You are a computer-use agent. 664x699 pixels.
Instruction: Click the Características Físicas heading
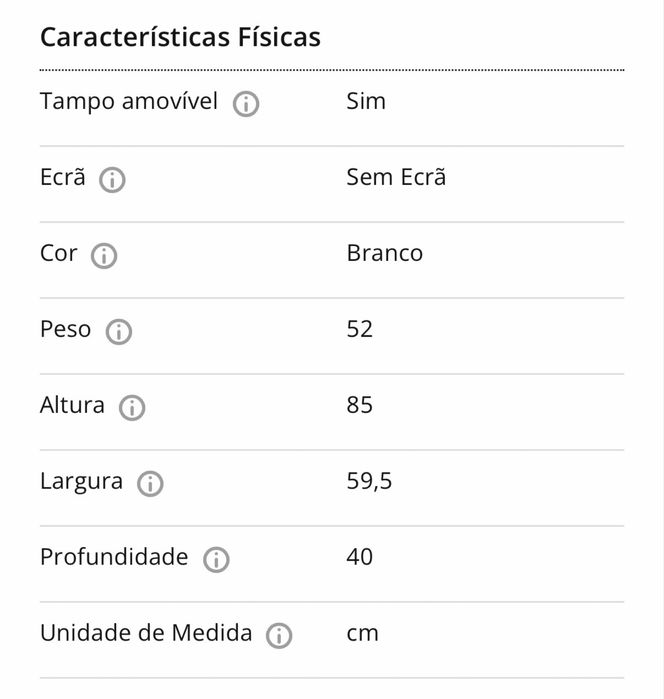tap(180, 38)
